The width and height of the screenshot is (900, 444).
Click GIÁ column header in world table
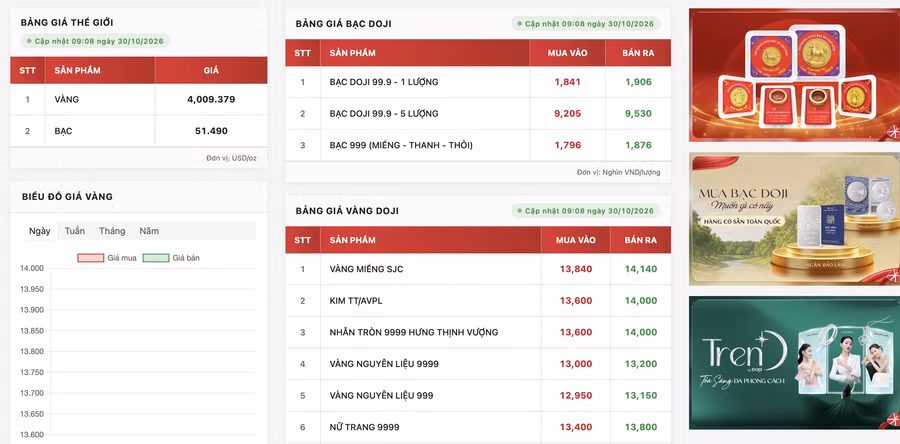[x=211, y=71]
